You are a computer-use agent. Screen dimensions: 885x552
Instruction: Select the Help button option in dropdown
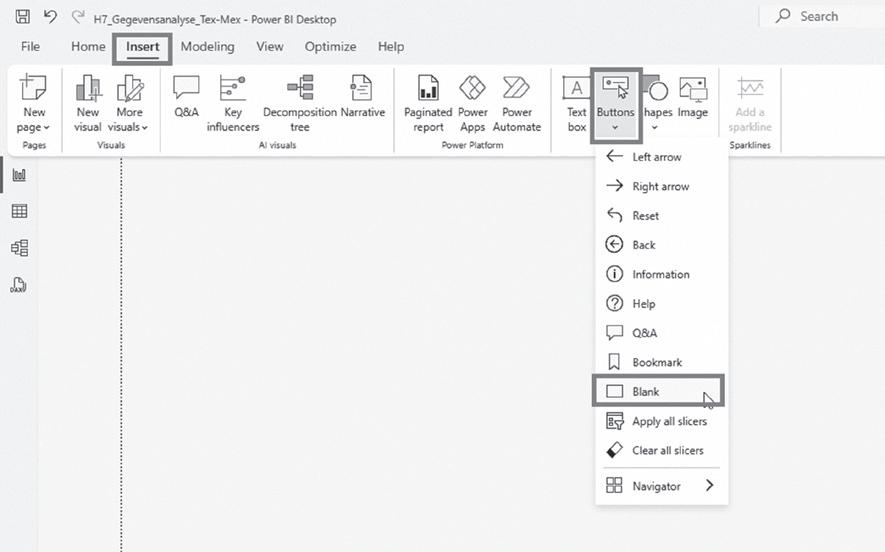tap(661, 304)
